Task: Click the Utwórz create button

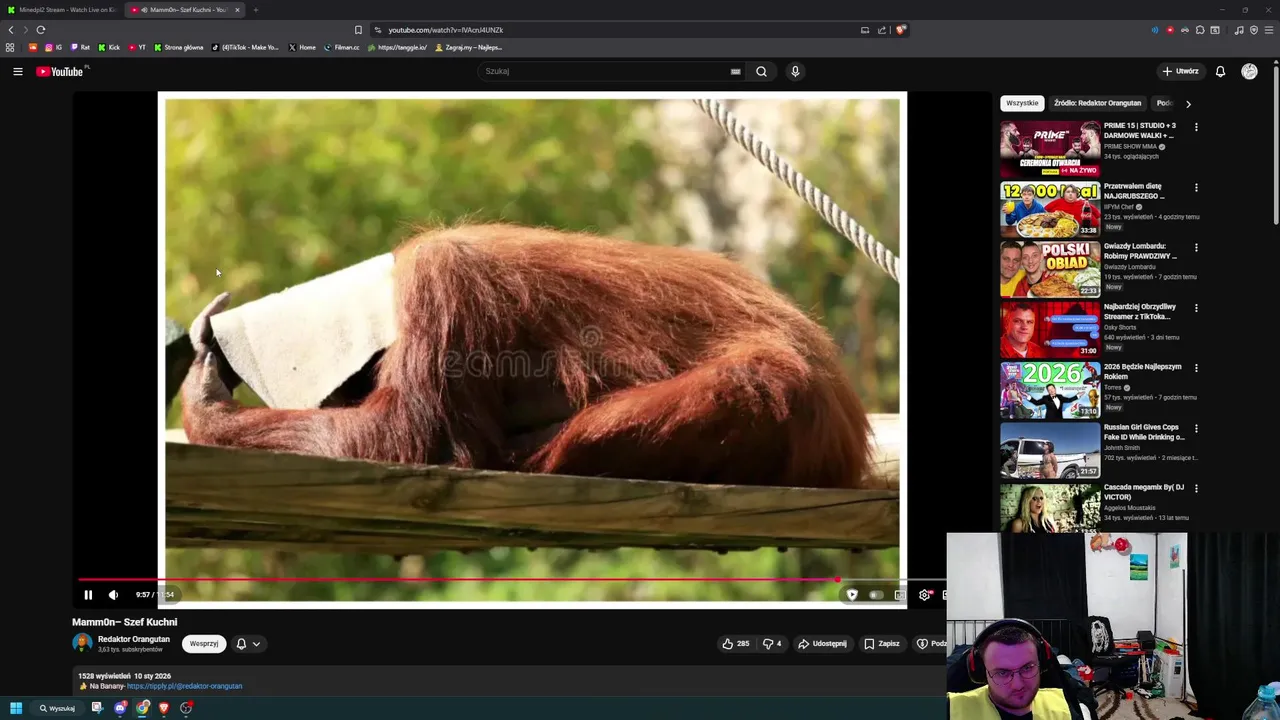Action: tap(1180, 71)
